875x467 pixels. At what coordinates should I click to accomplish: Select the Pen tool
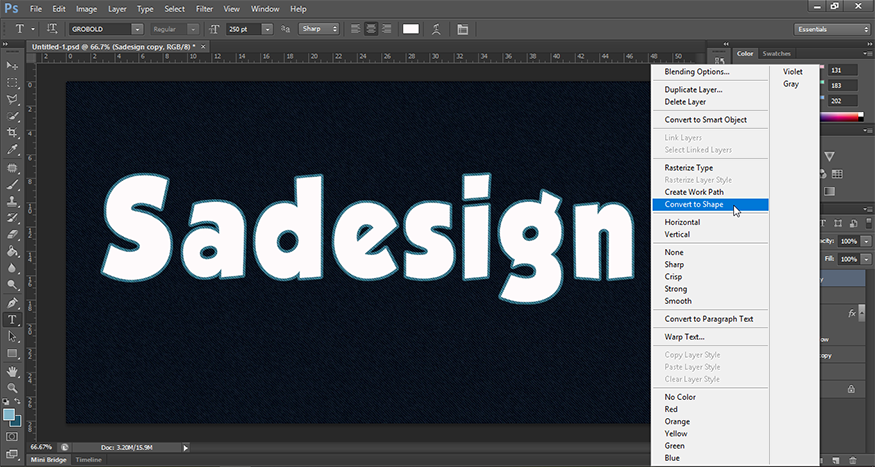tap(12, 303)
